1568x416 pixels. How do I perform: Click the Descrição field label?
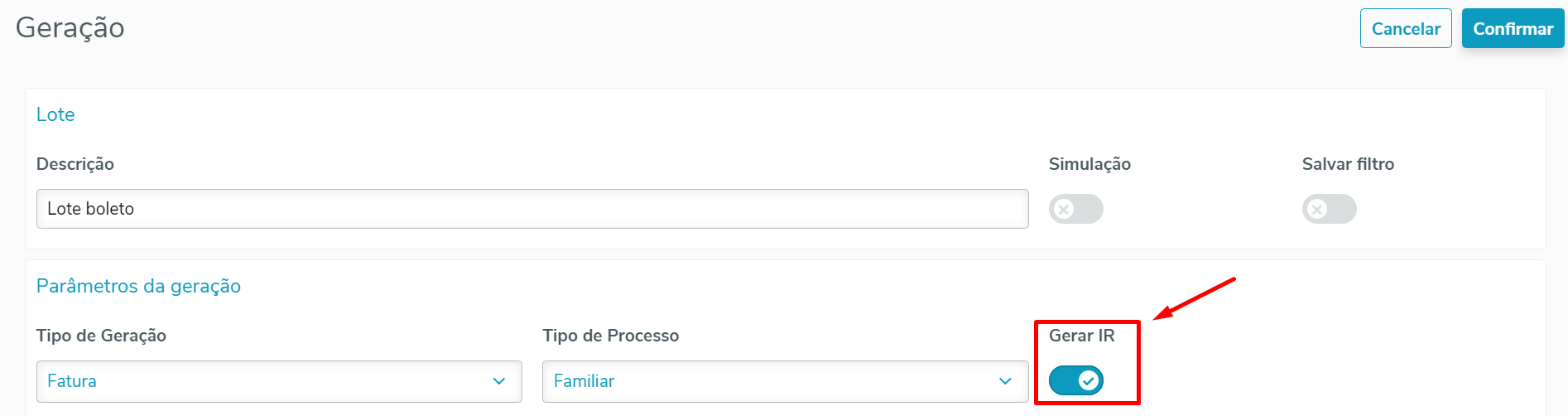point(75,164)
